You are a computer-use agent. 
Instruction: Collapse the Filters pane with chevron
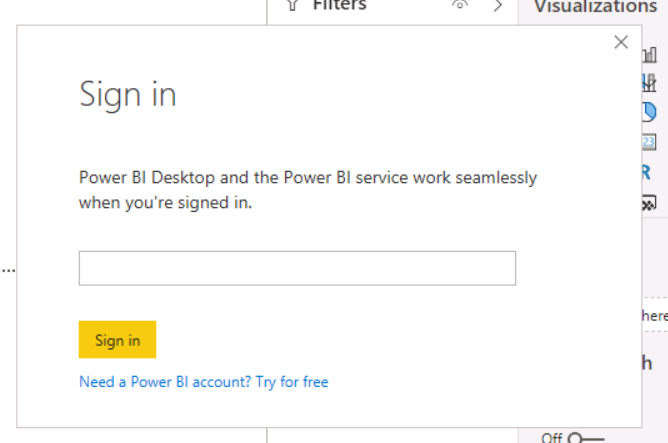pos(498,6)
